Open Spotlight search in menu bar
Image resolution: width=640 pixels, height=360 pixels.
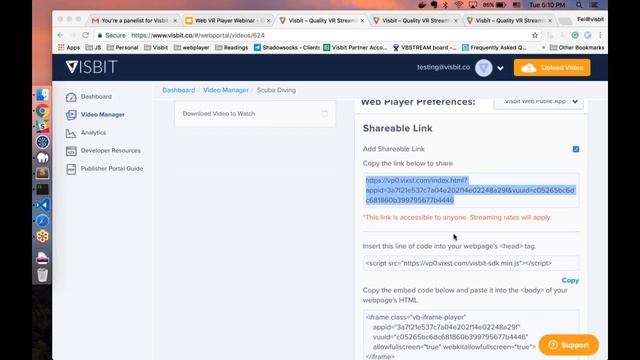579,5
